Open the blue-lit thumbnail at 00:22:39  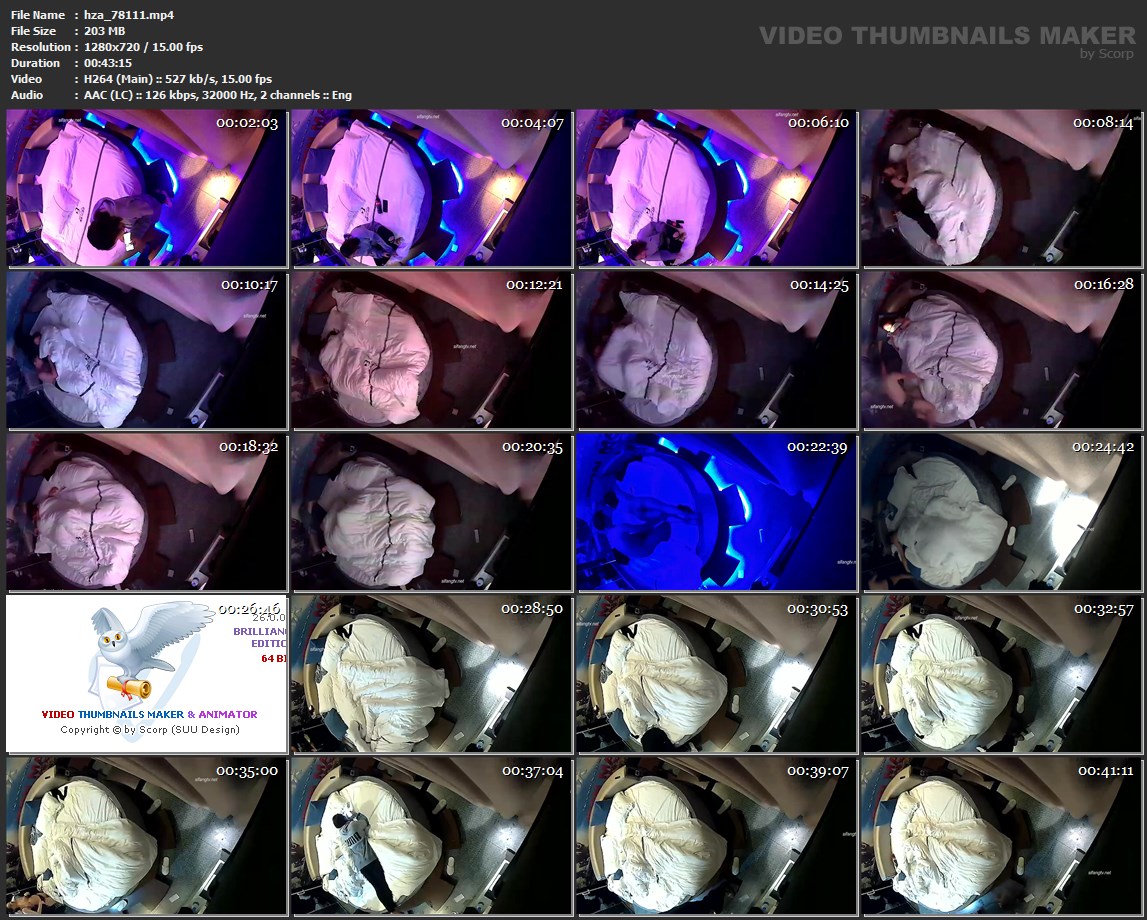[x=716, y=512]
